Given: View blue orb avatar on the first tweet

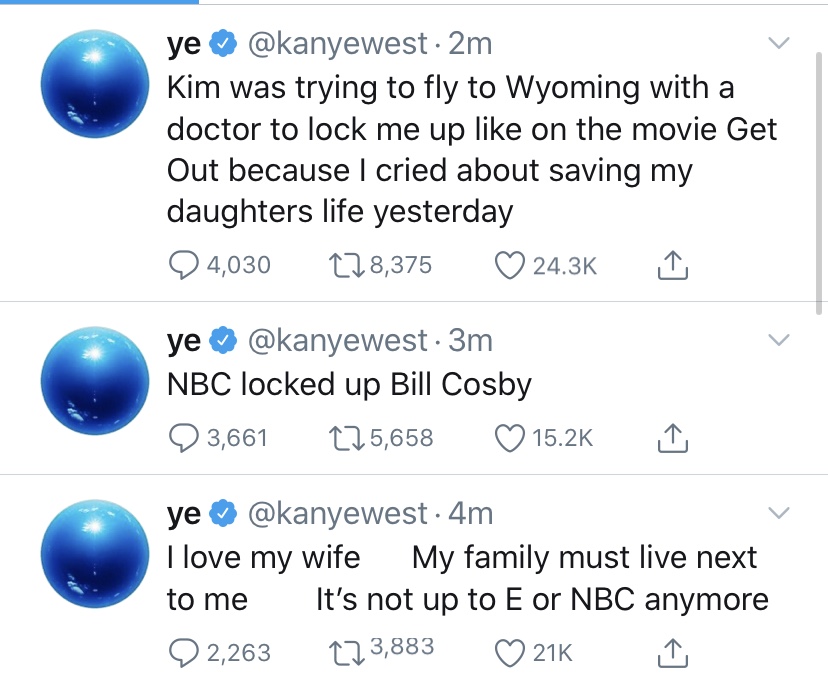Looking at the screenshot, I should point(95,83).
